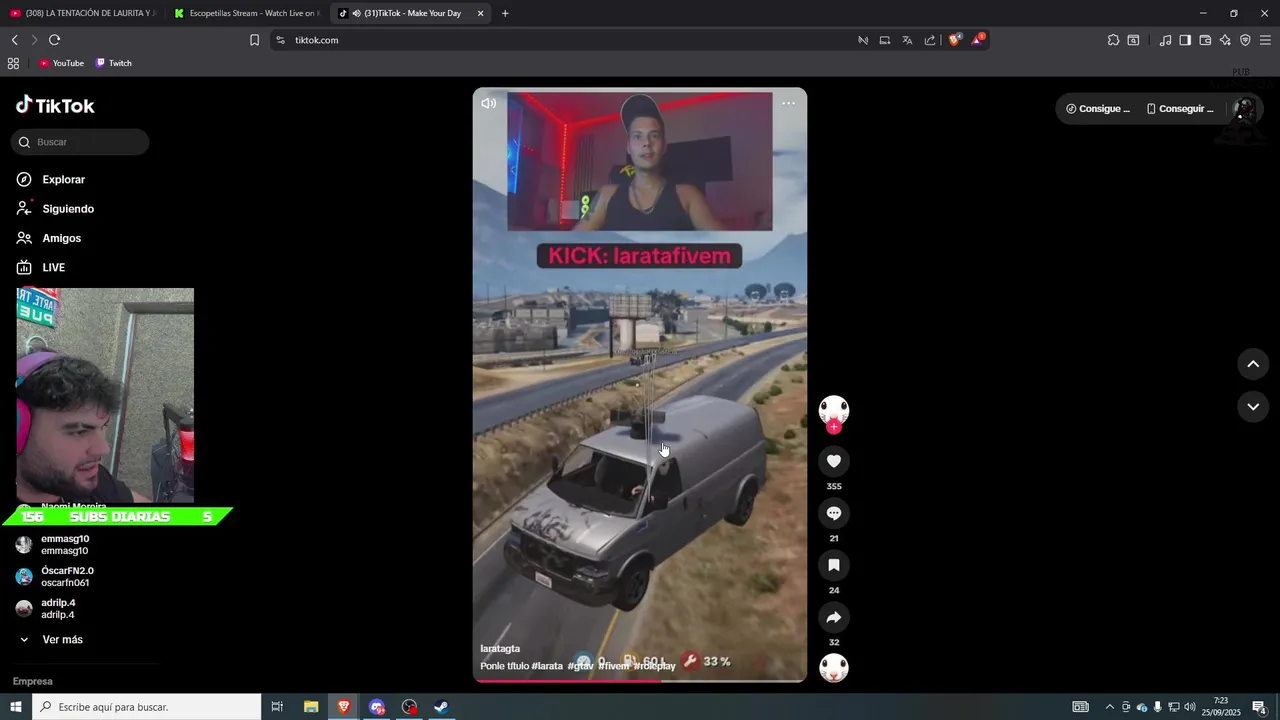Open File Explorer from the taskbar
The height and width of the screenshot is (720, 1280).
pyautogui.click(x=311, y=707)
